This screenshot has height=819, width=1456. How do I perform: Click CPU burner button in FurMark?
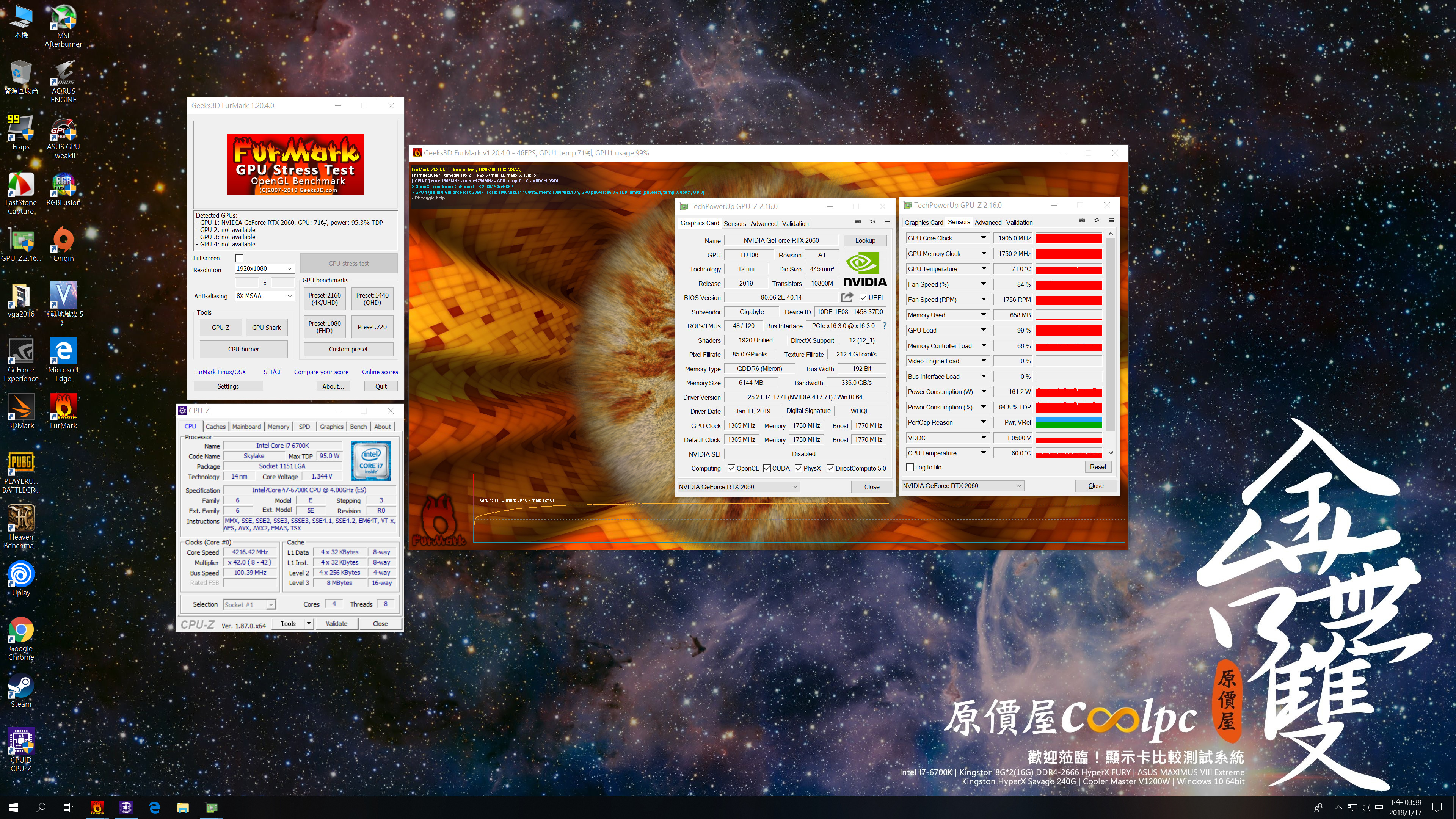[x=243, y=349]
